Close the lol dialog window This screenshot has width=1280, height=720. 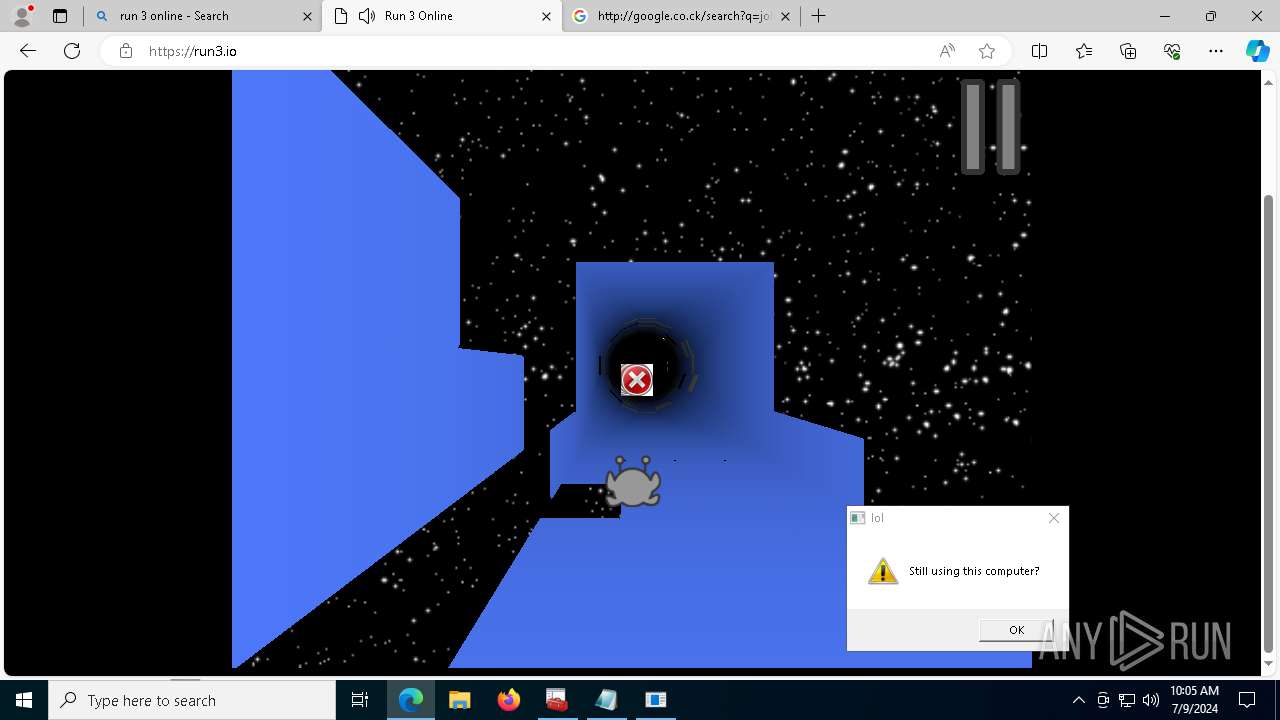point(1053,518)
